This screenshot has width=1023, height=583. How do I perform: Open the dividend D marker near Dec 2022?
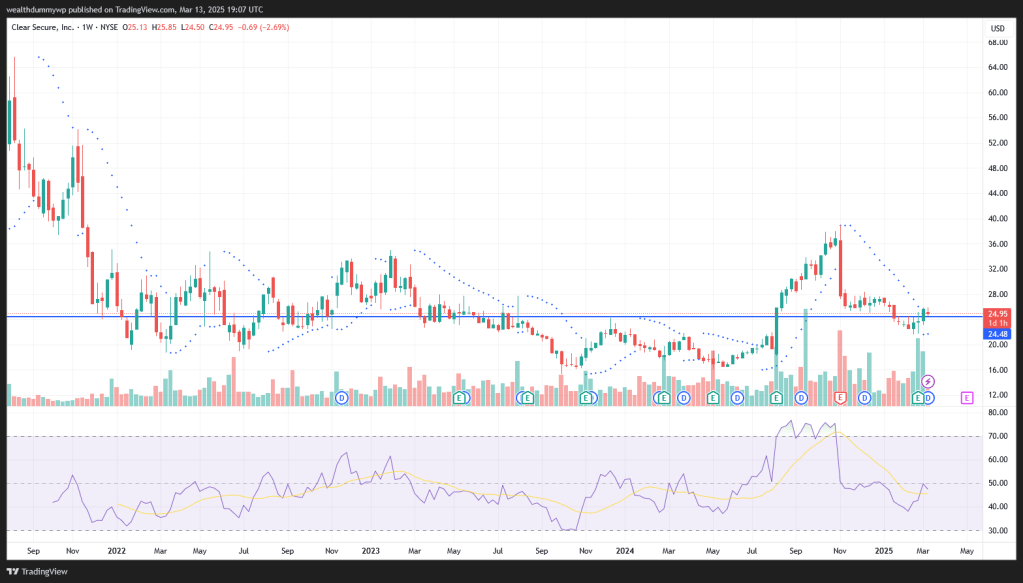[342, 398]
